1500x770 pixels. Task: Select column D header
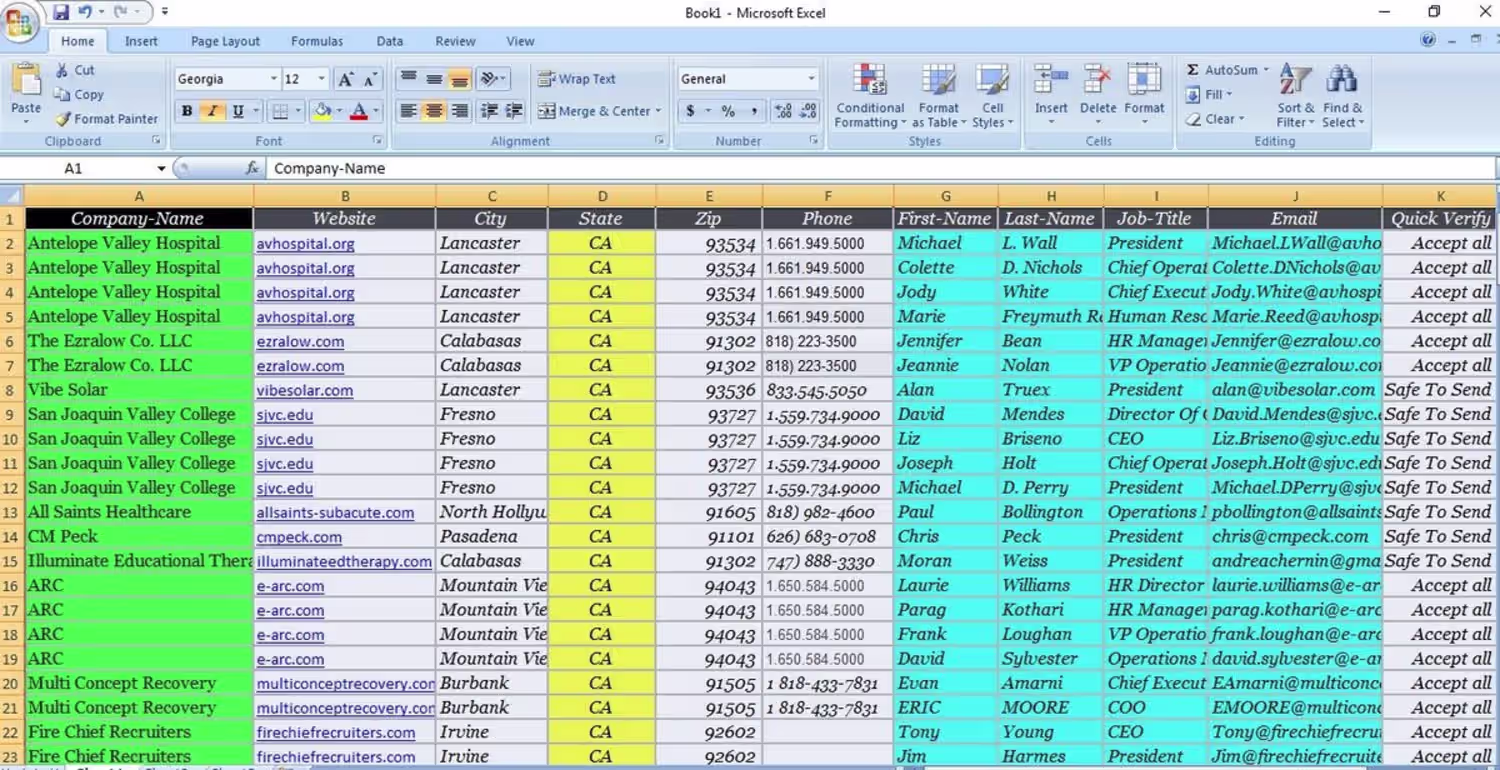[x=602, y=196]
